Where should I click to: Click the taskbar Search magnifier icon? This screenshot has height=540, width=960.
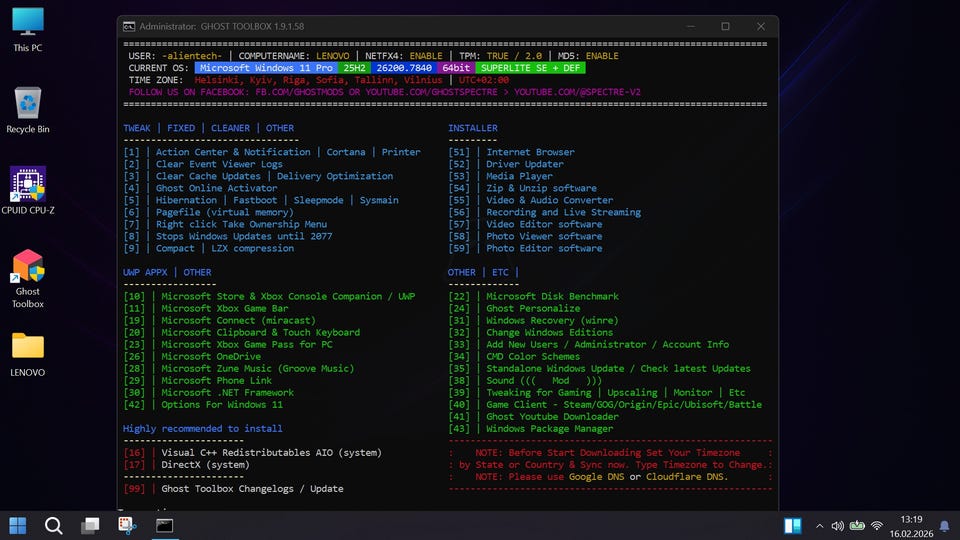coord(54,525)
